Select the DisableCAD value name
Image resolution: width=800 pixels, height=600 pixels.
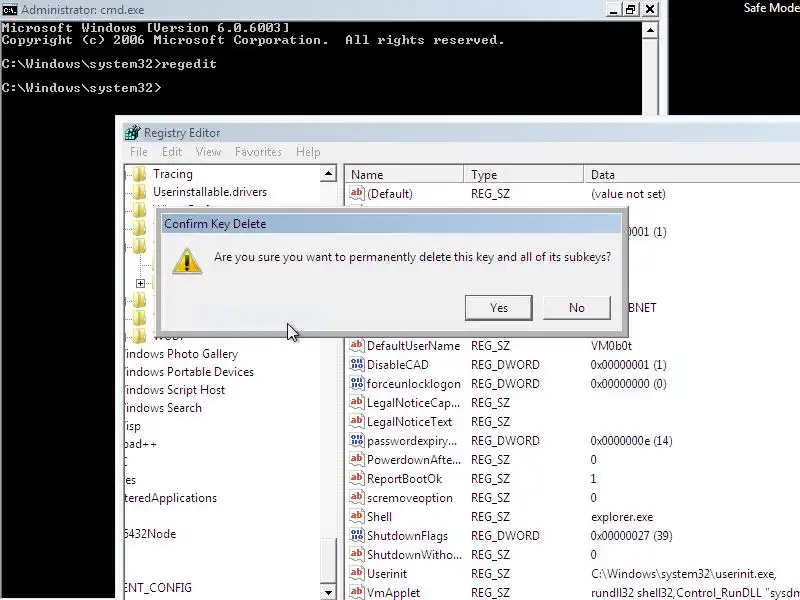point(398,364)
